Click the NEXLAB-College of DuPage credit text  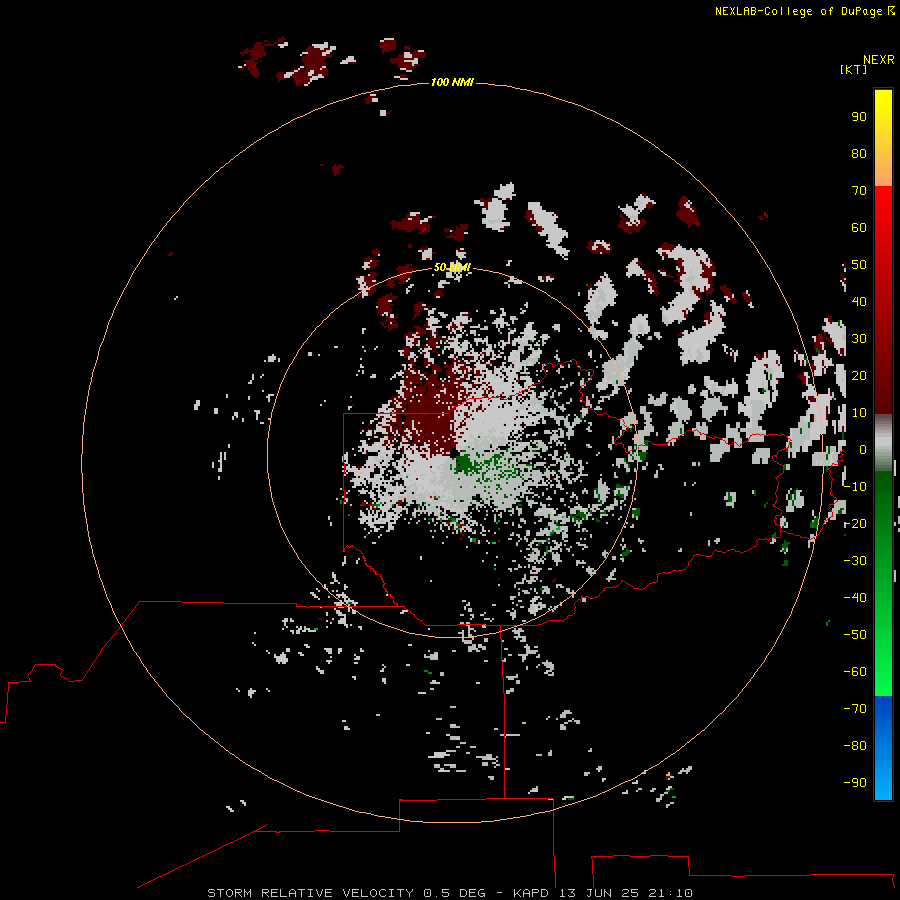coord(804,11)
